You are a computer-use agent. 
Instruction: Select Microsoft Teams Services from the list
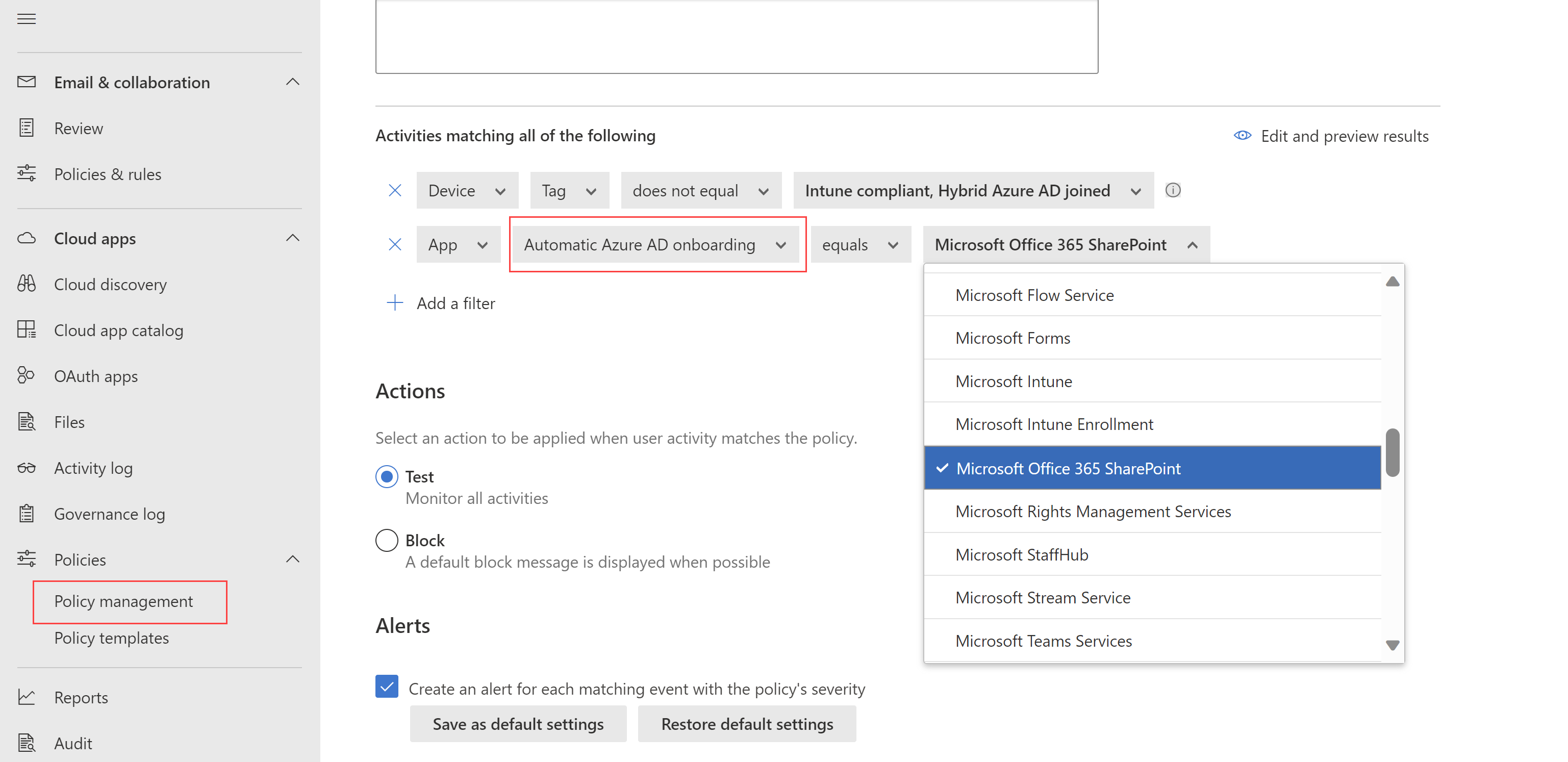point(1044,640)
